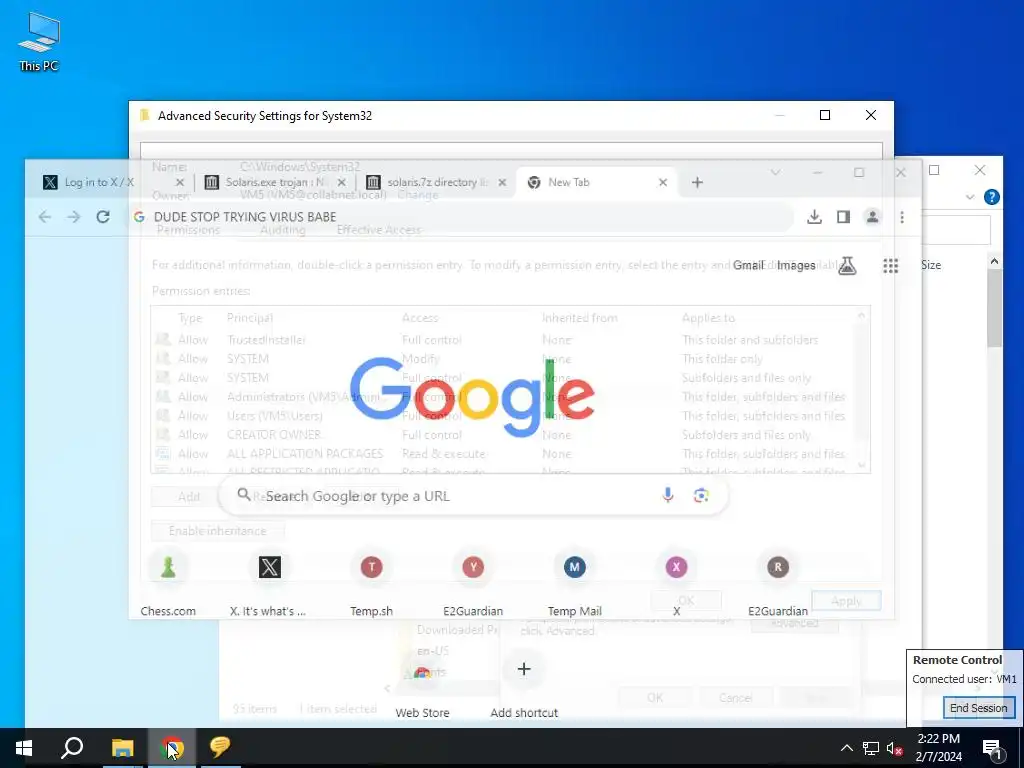Open This PC desktop icon
Screen dimensions: 1024x768
pyautogui.click(x=39, y=42)
